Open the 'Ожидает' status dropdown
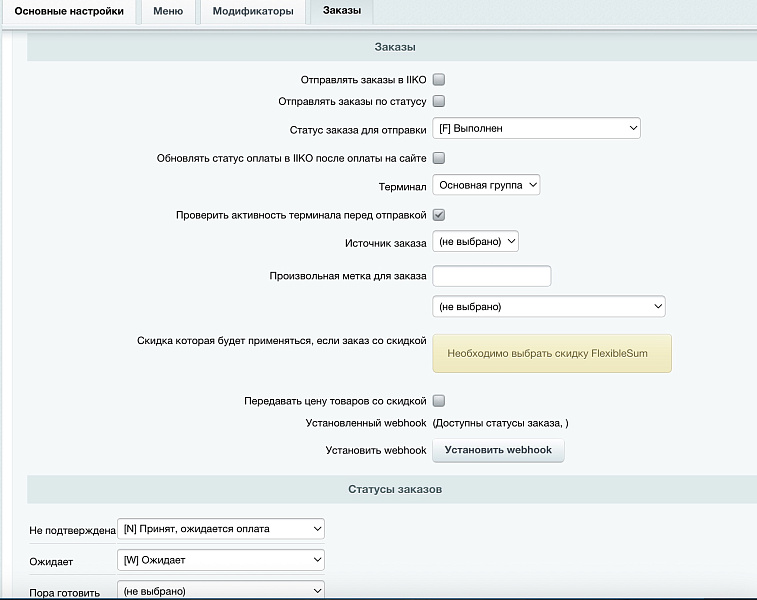Image resolution: width=757 pixels, height=600 pixels. tap(221, 560)
